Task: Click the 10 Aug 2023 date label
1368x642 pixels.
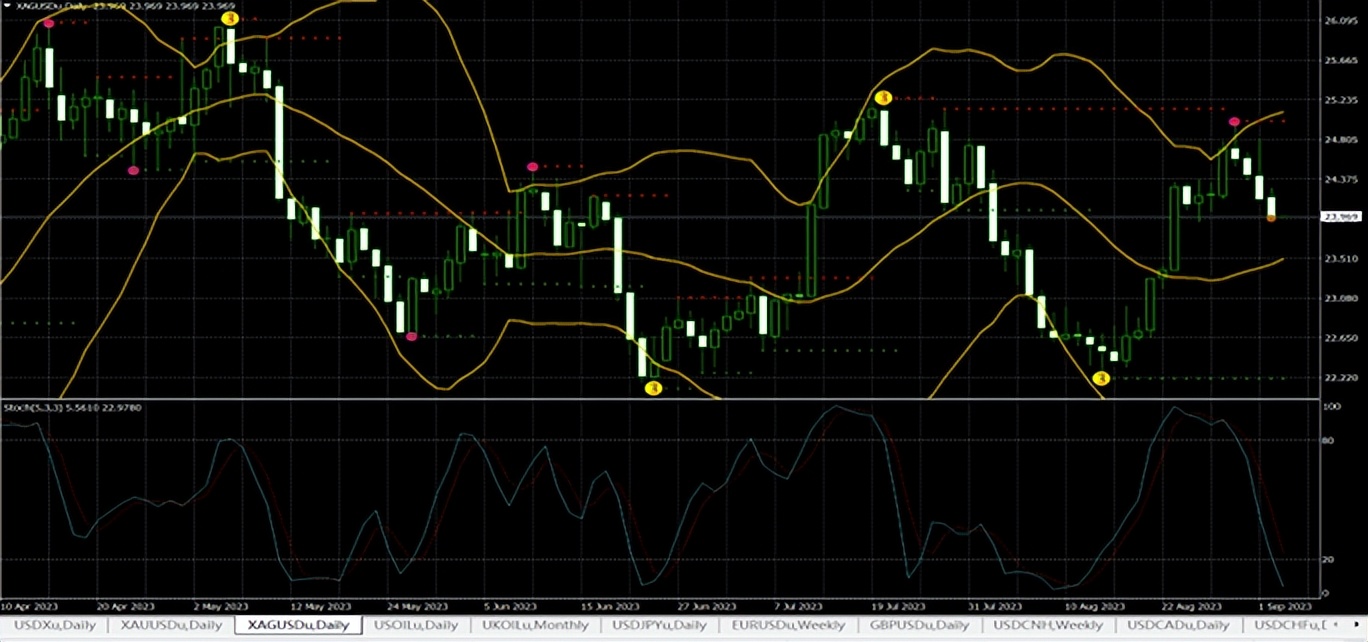Action: (1096, 607)
